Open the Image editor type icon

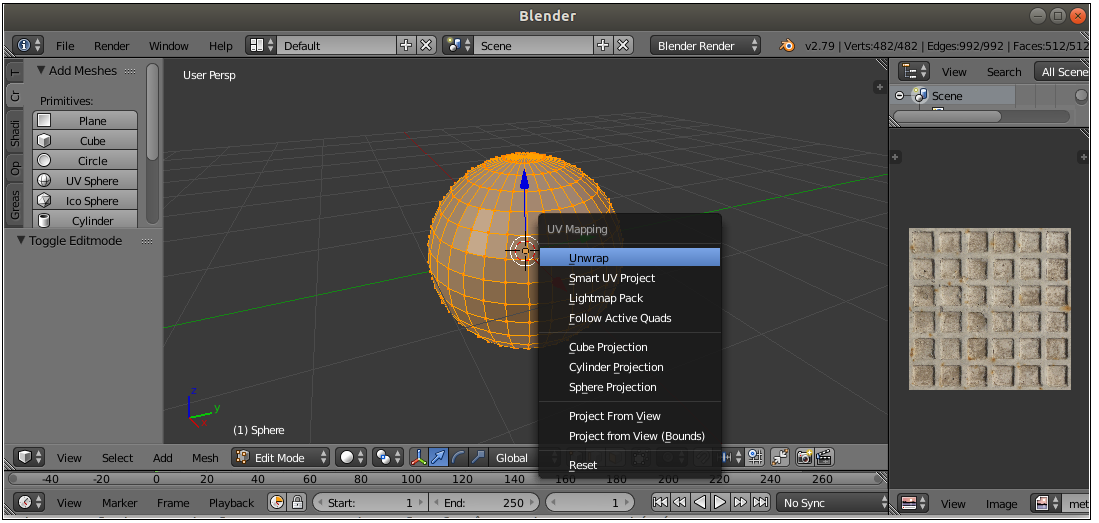coord(914,503)
